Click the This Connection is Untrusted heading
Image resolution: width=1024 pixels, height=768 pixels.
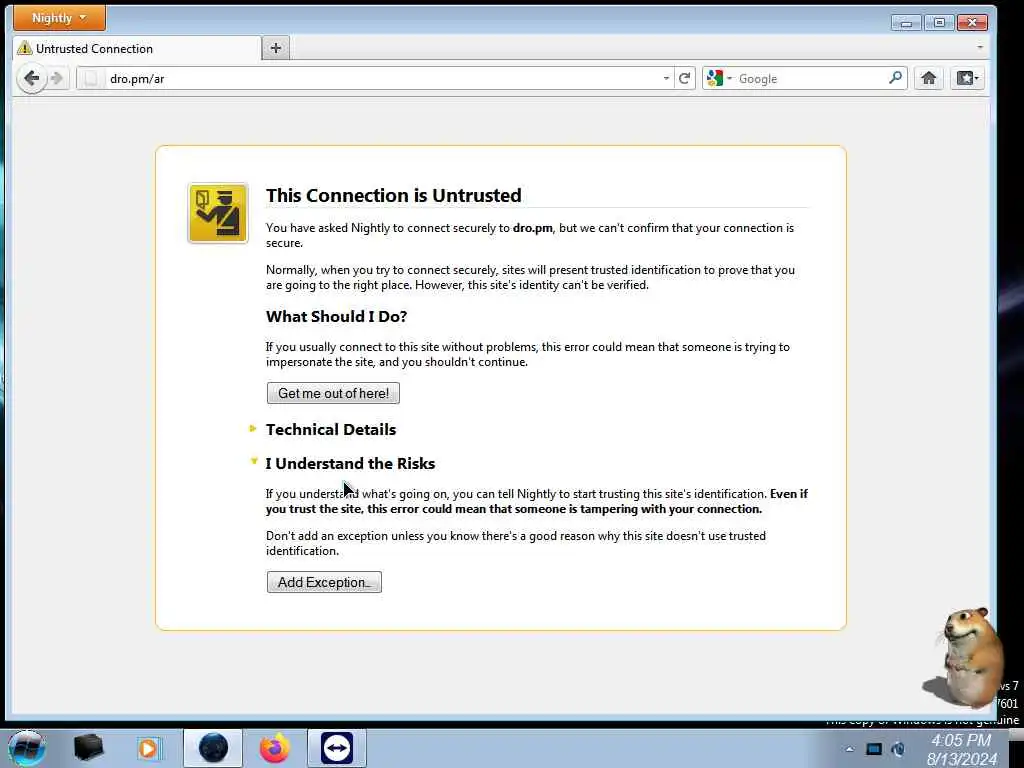coord(393,195)
